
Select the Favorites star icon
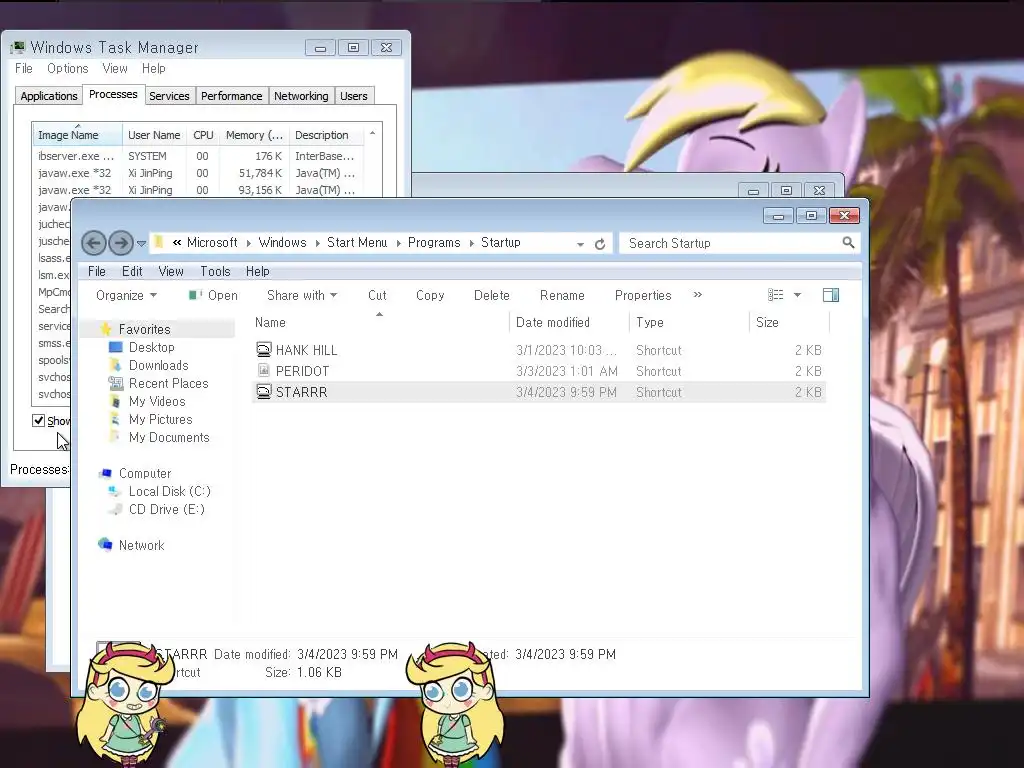[106, 329]
